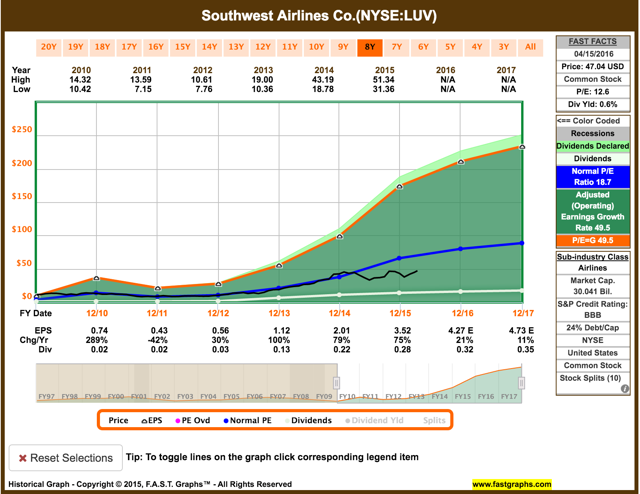Click the Div Yld: 0.6% entry

[x=593, y=105]
